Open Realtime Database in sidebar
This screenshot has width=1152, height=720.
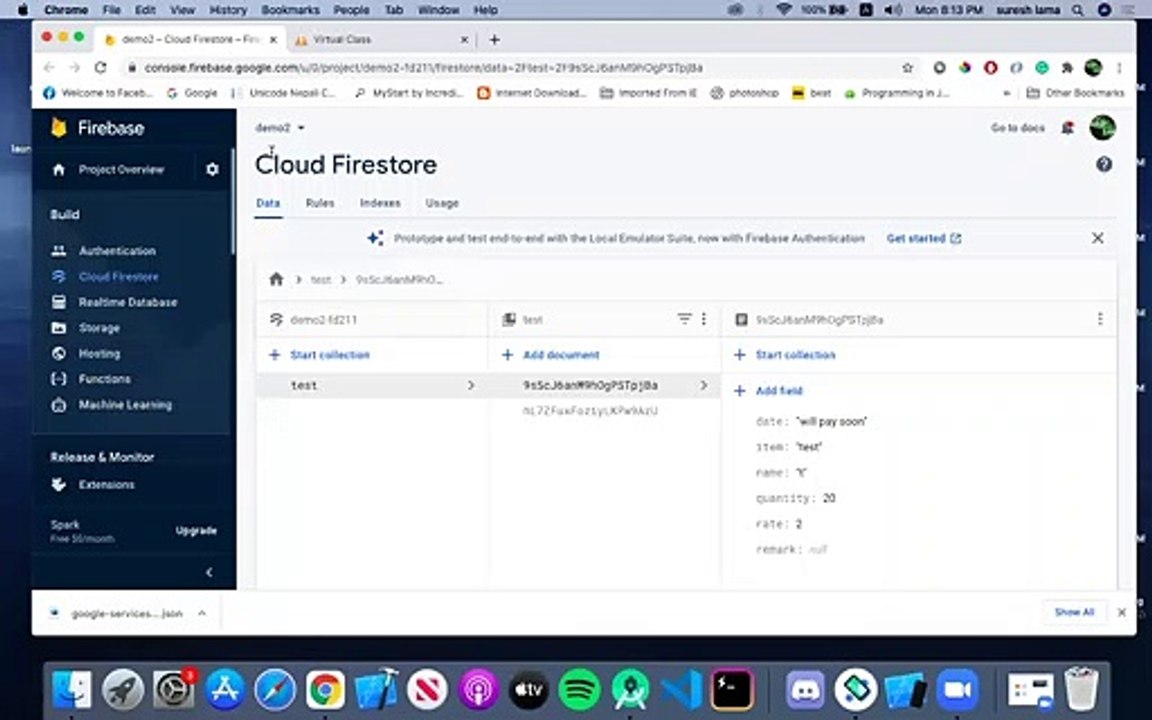pyautogui.click(x=127, y=302)
